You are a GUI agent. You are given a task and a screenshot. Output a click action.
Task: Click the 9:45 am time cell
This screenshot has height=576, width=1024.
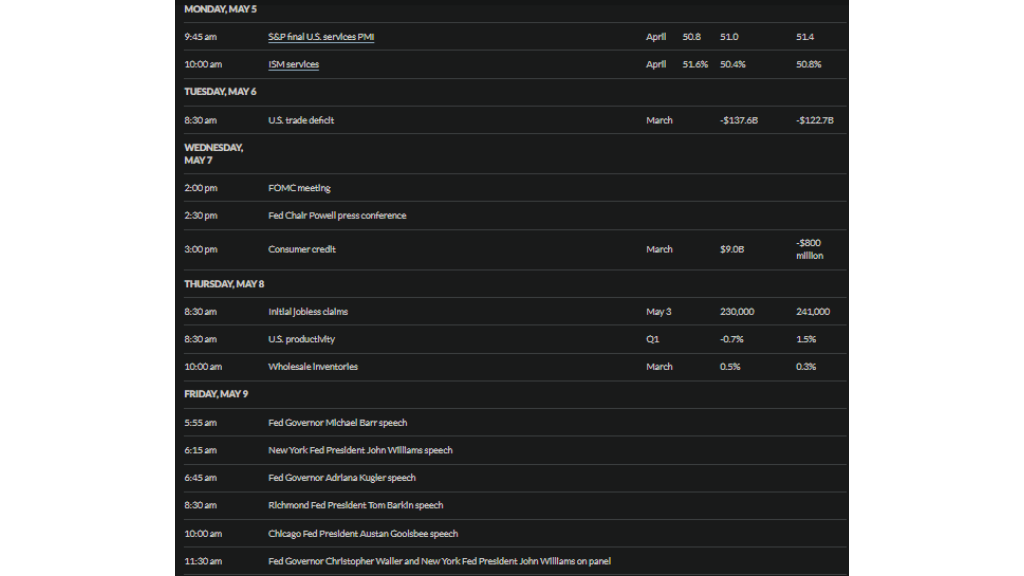pyautogui.click(x=200, y=37)
